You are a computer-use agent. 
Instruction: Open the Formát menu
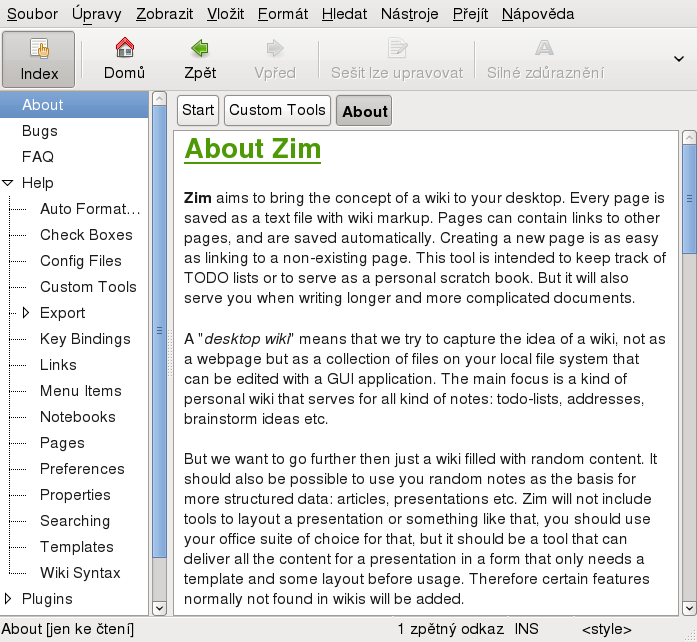tap(283, 14)
